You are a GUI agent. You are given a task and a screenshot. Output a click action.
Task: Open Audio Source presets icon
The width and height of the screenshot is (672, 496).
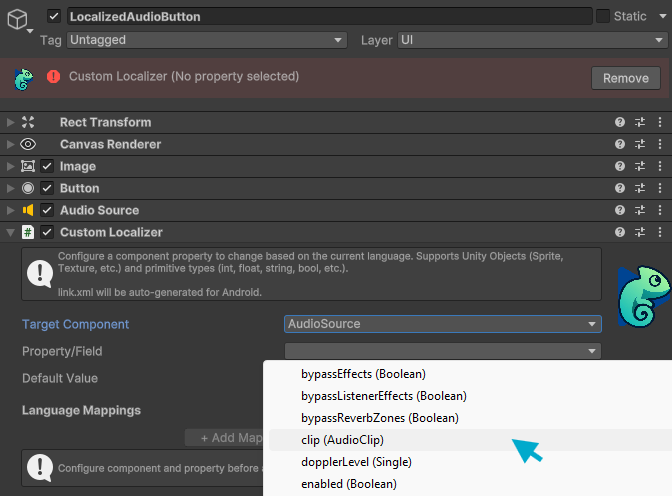(x=640, y=210)
